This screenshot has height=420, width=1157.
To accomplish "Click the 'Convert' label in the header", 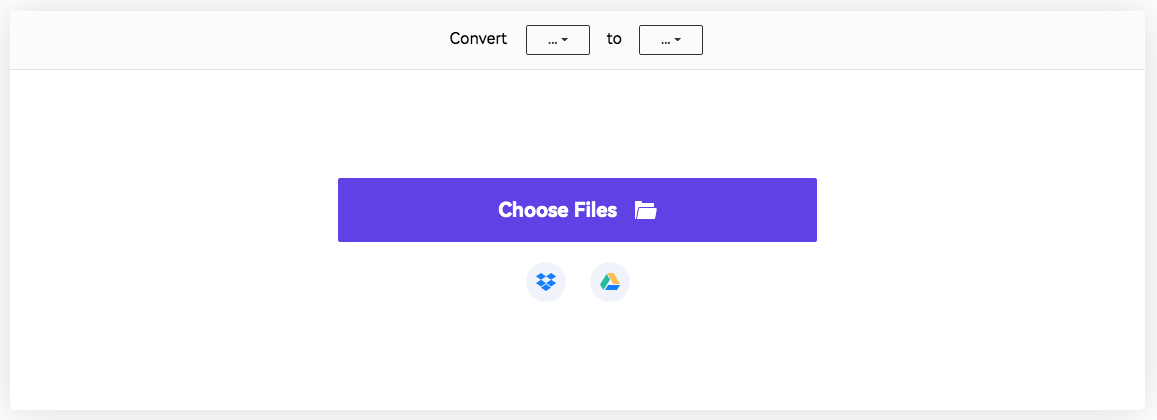I will point(478,39).
